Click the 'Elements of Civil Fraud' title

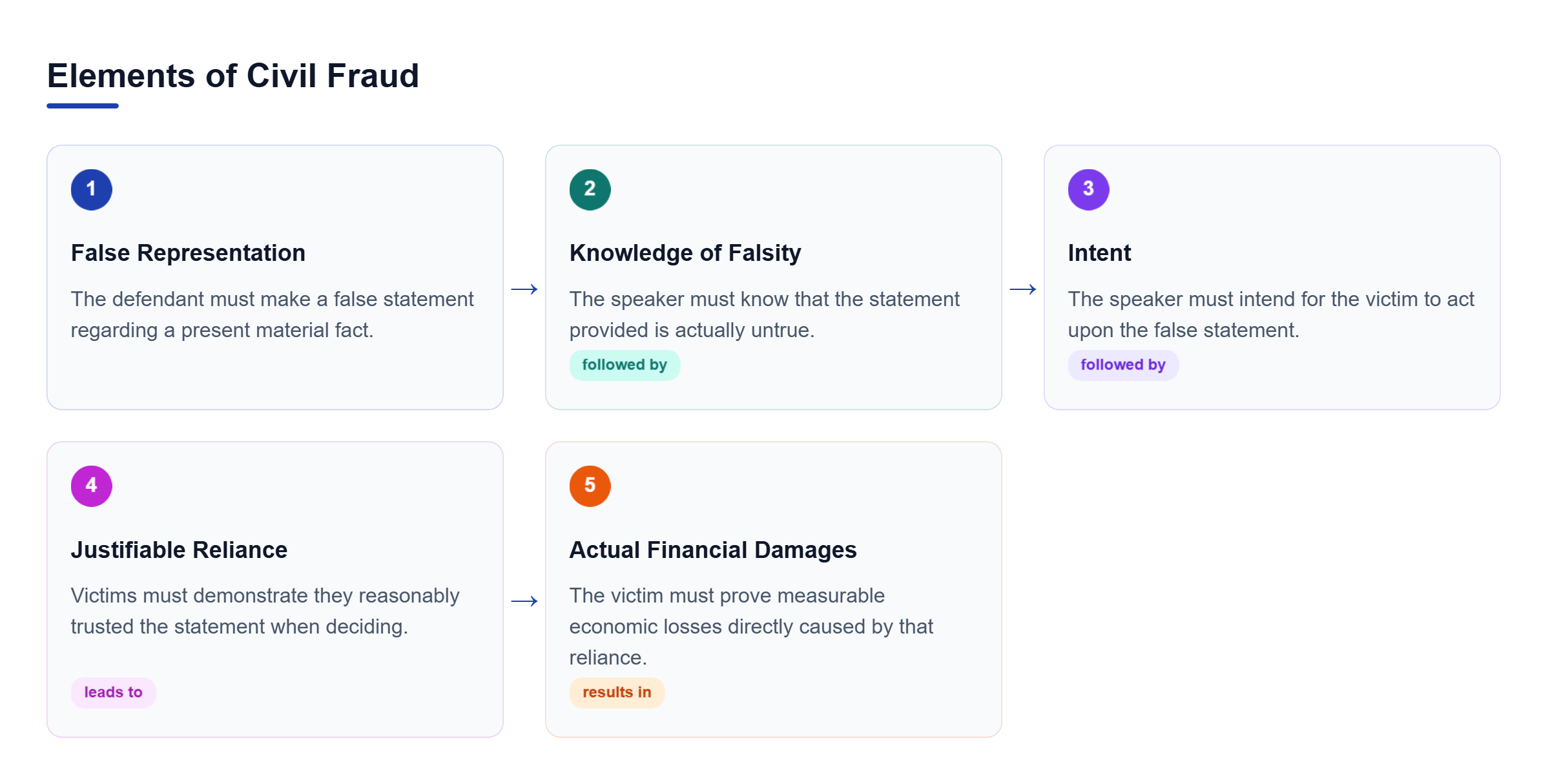pos(233,76)
